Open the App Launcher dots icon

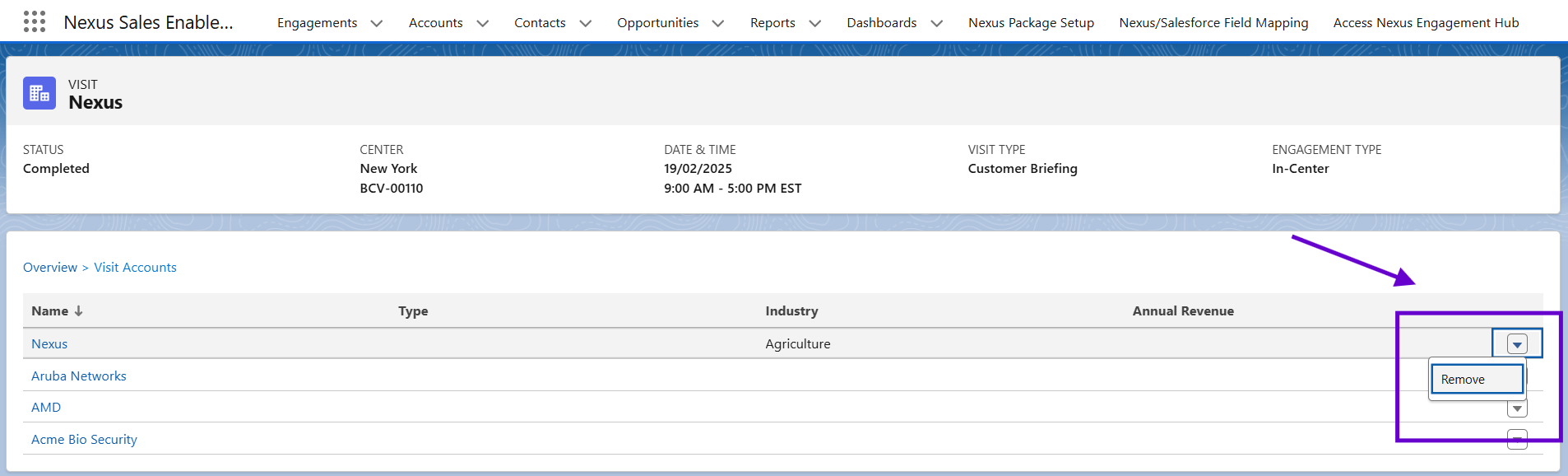coord(35,21)
